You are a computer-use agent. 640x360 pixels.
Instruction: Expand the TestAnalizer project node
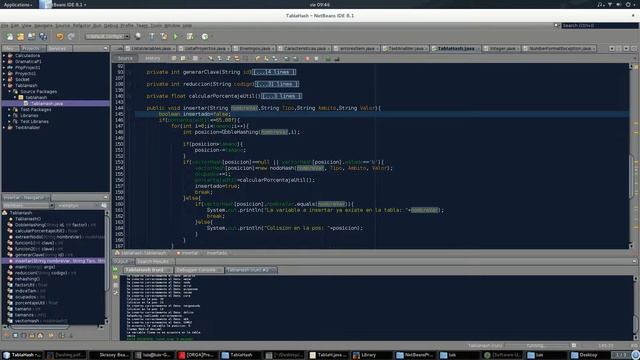click(x=4, y=127)
